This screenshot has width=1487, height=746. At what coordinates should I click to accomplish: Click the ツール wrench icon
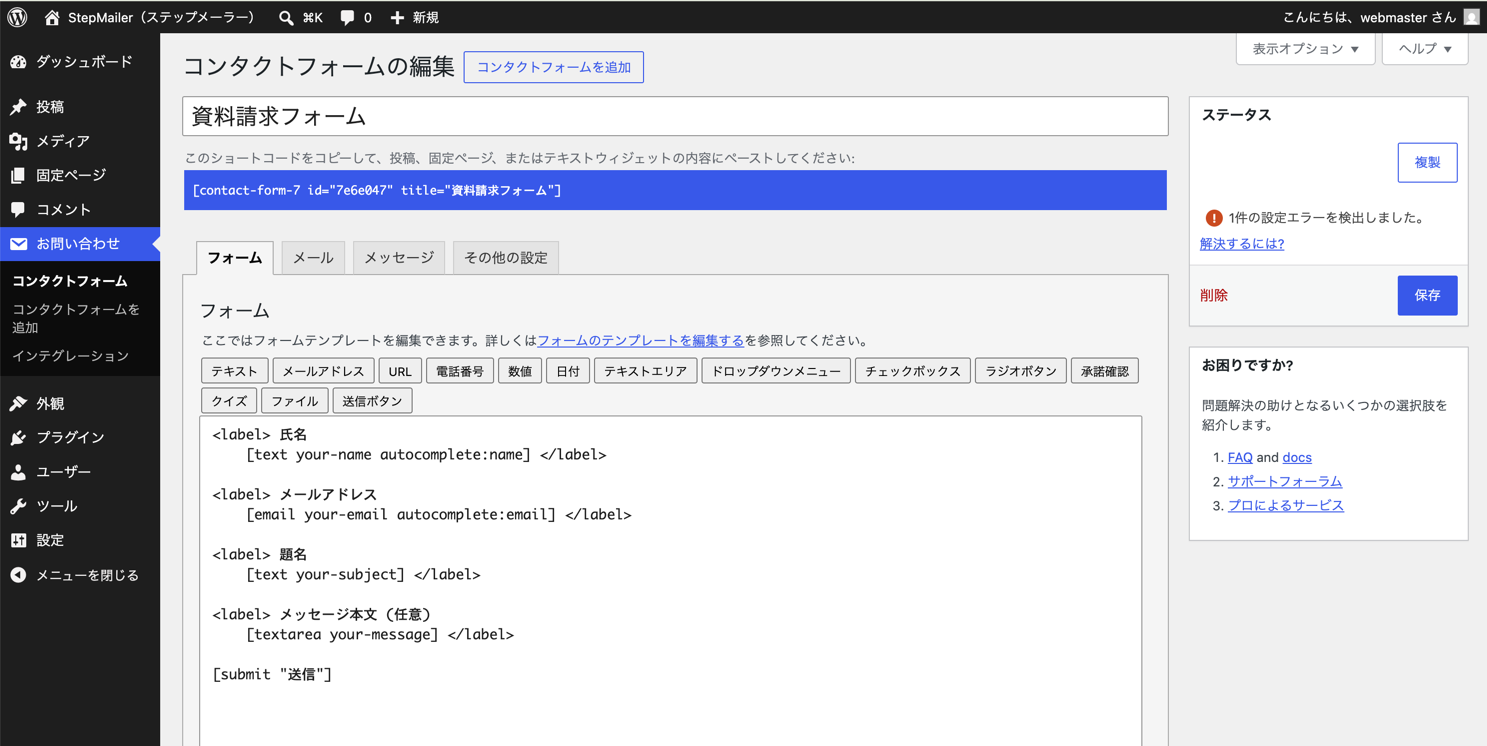coord(18,506)
